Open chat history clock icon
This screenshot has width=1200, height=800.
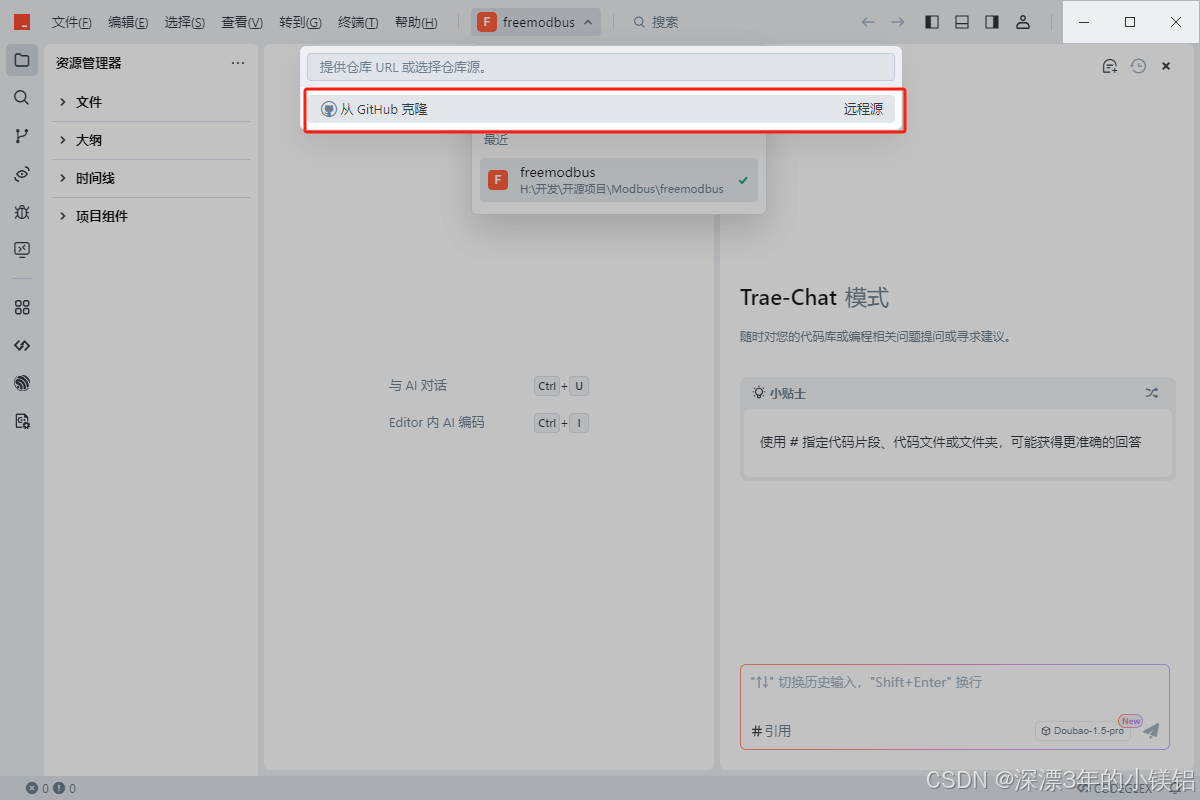coord(1138,66)
